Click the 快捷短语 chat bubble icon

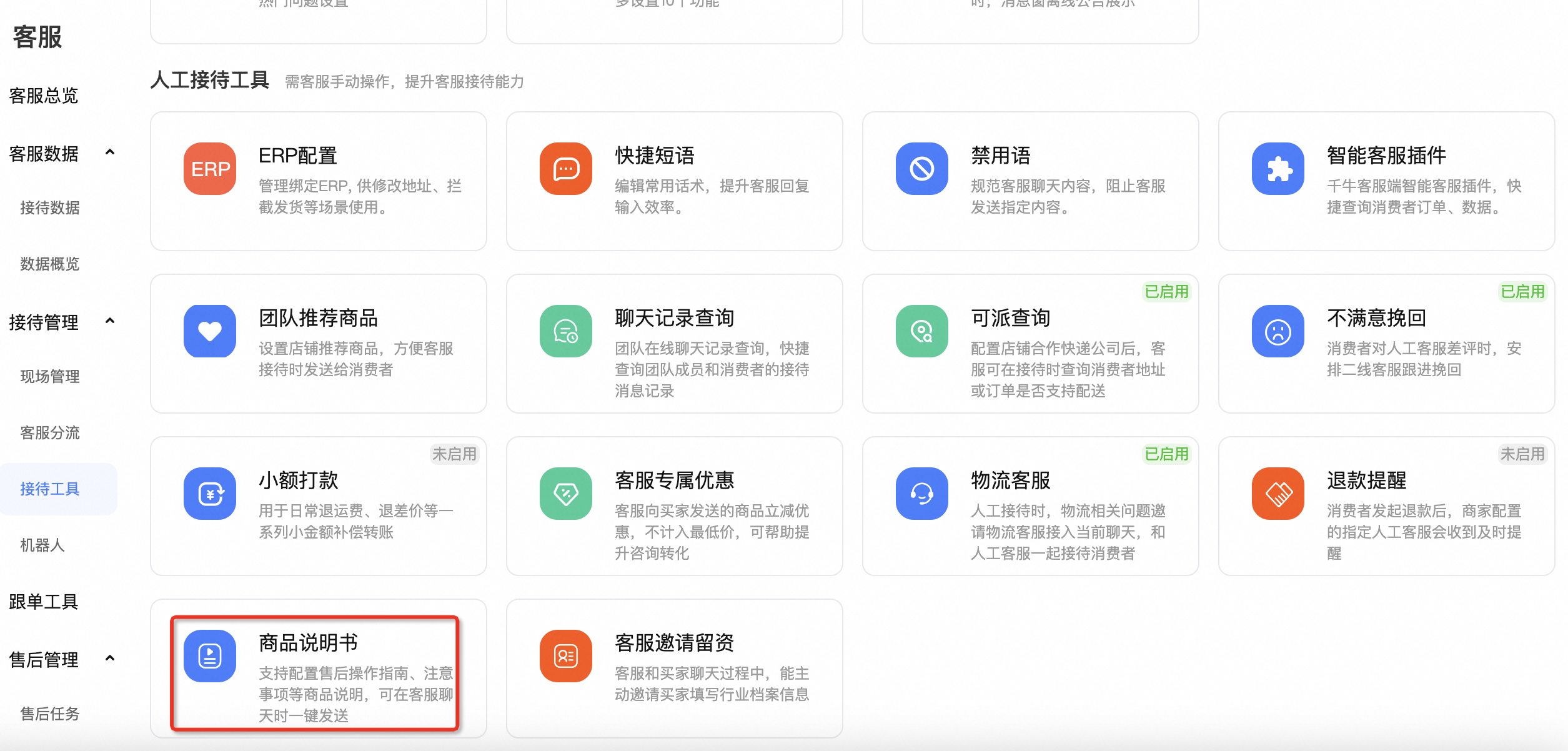[x=566, y=169]
